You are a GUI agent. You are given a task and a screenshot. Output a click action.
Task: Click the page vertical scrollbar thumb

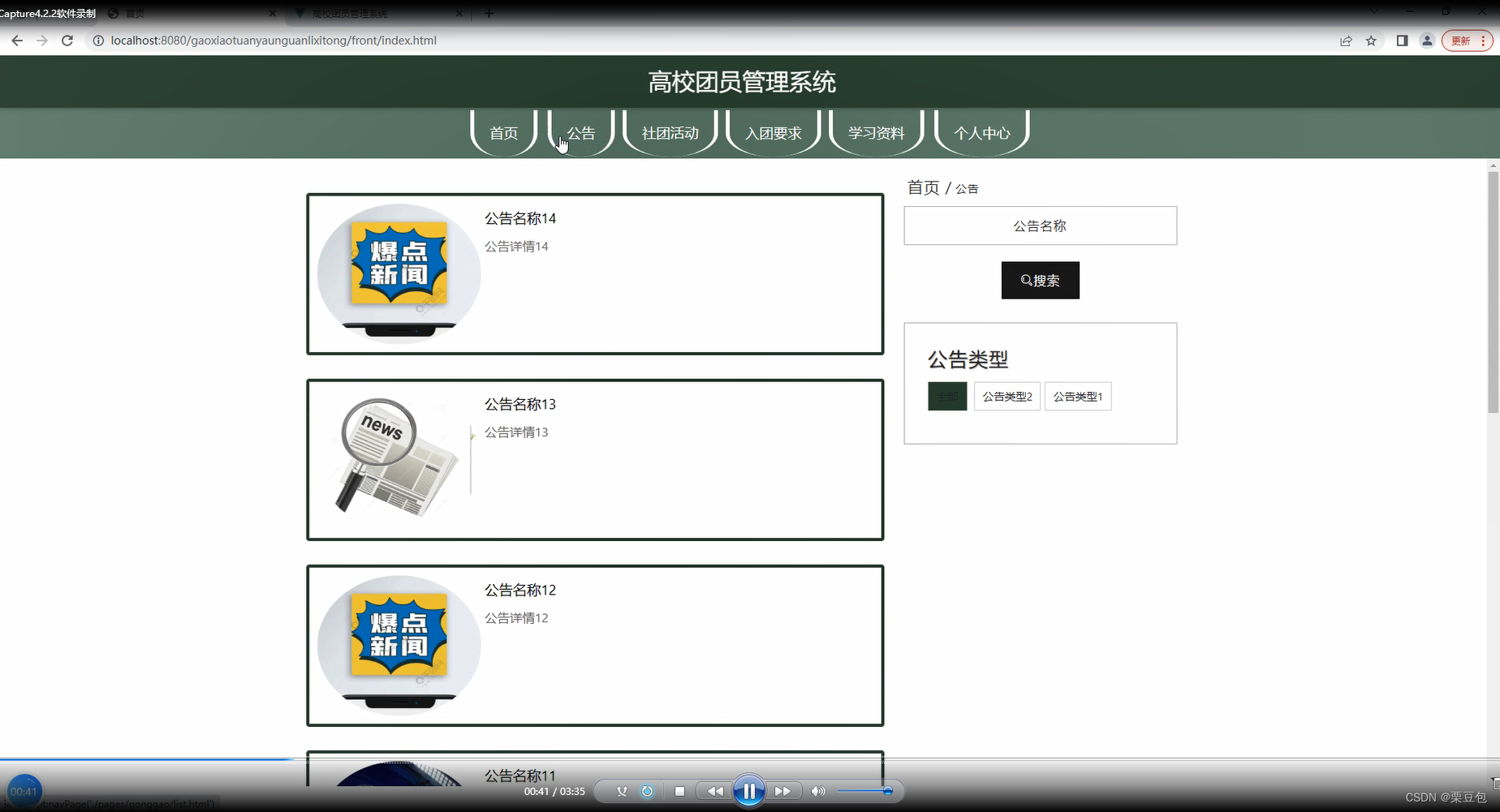(x=1493, y=293)
